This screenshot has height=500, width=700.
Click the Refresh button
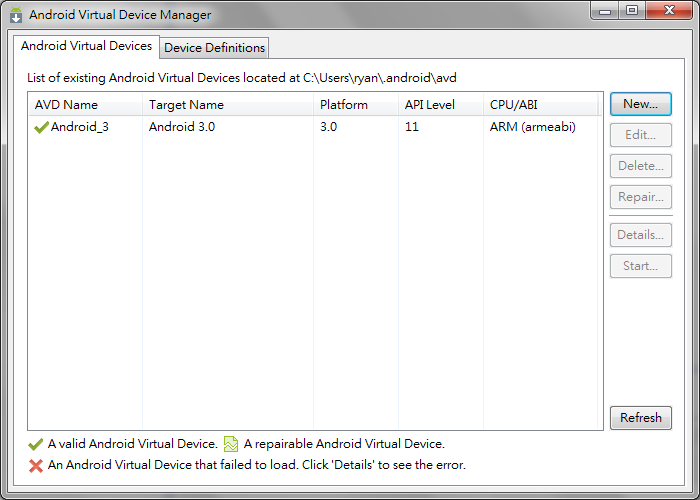click(641, 418)
